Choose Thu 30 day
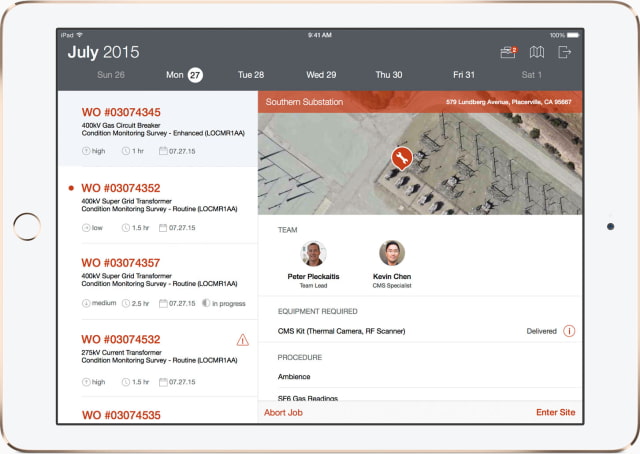Viewport: 640px width, 454px height. 389,75
